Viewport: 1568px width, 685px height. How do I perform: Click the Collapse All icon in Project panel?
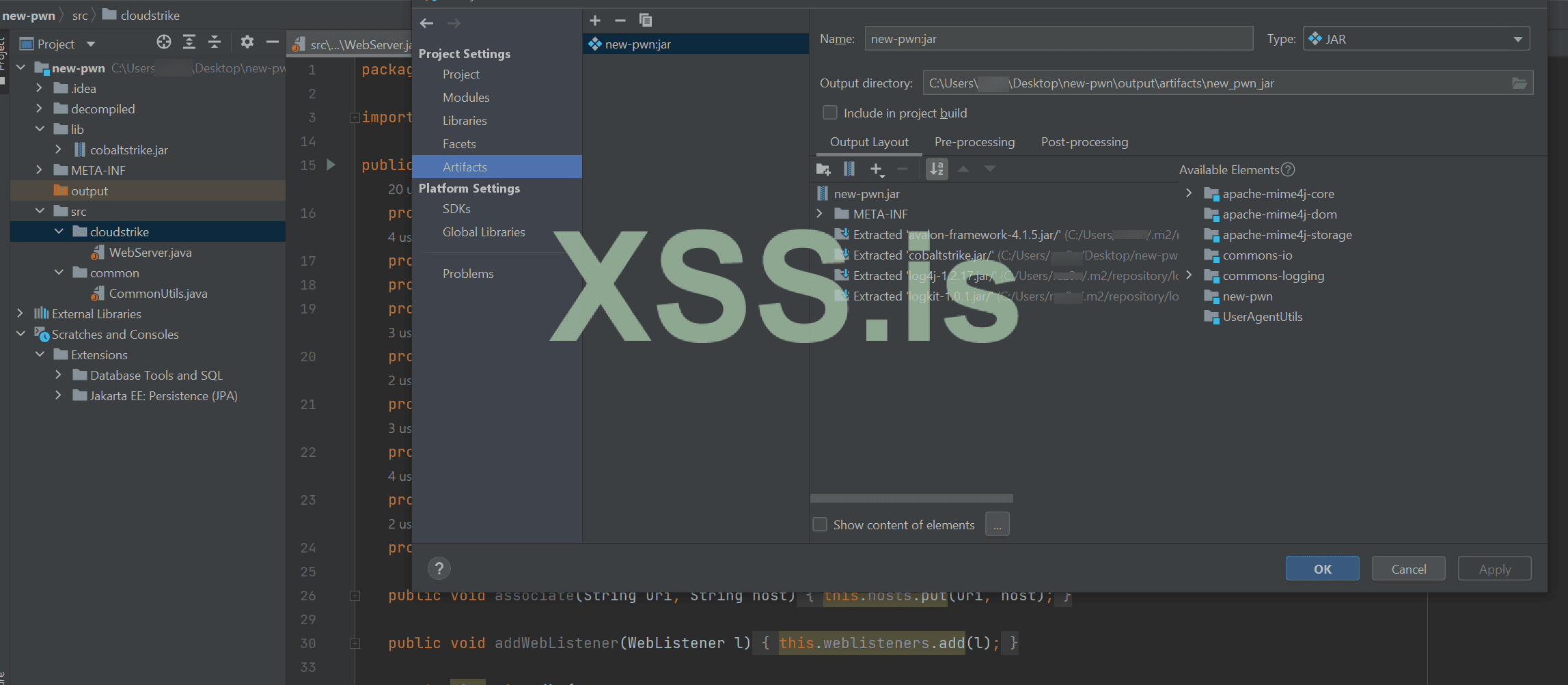[215, 42]
